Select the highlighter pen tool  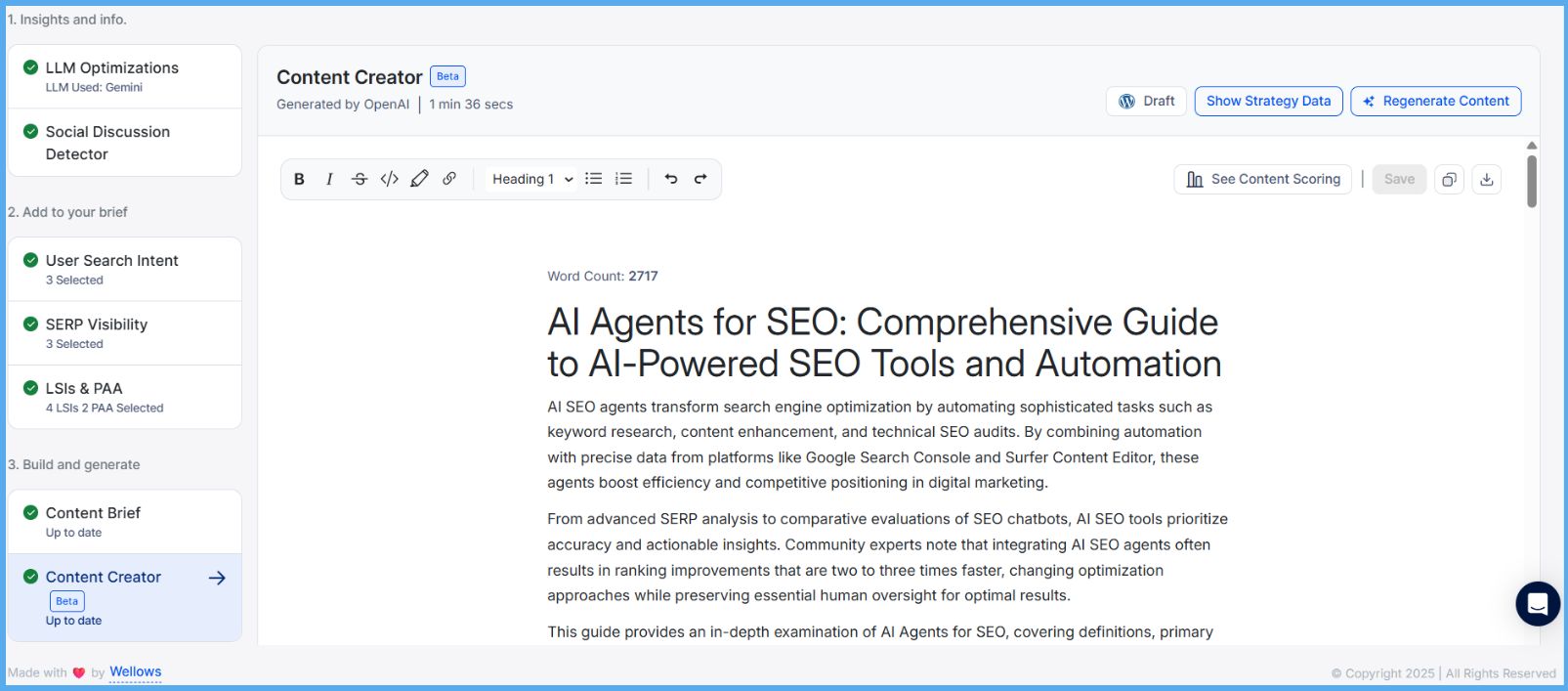(419, 179)
